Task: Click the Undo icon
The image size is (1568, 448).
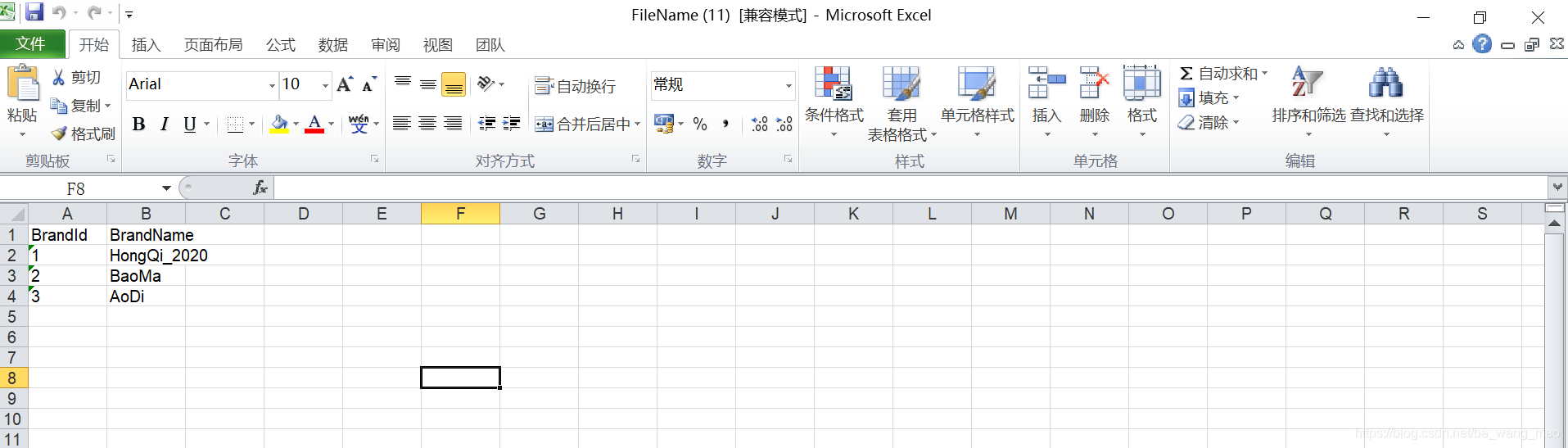Action: [x=59, y=13]
